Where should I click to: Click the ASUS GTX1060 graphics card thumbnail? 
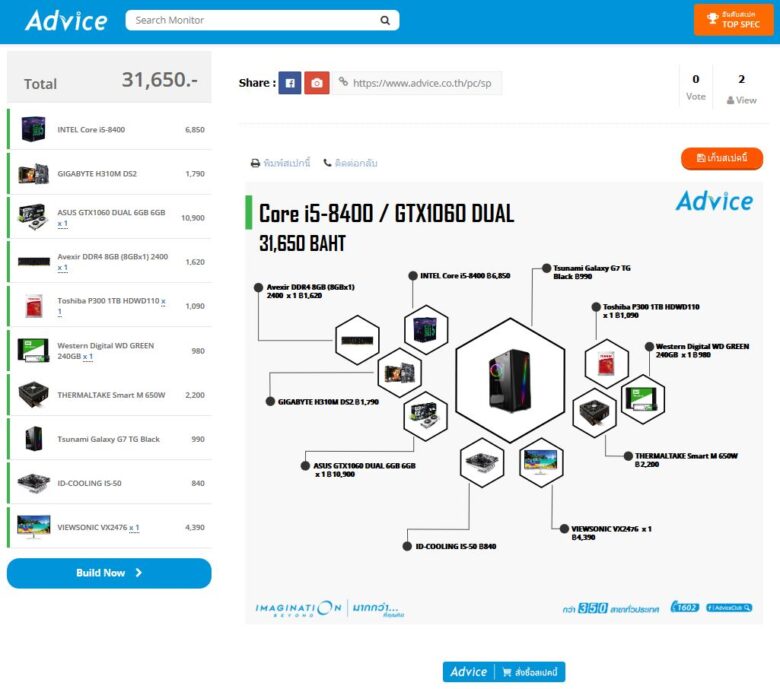(x=33, y=217)
